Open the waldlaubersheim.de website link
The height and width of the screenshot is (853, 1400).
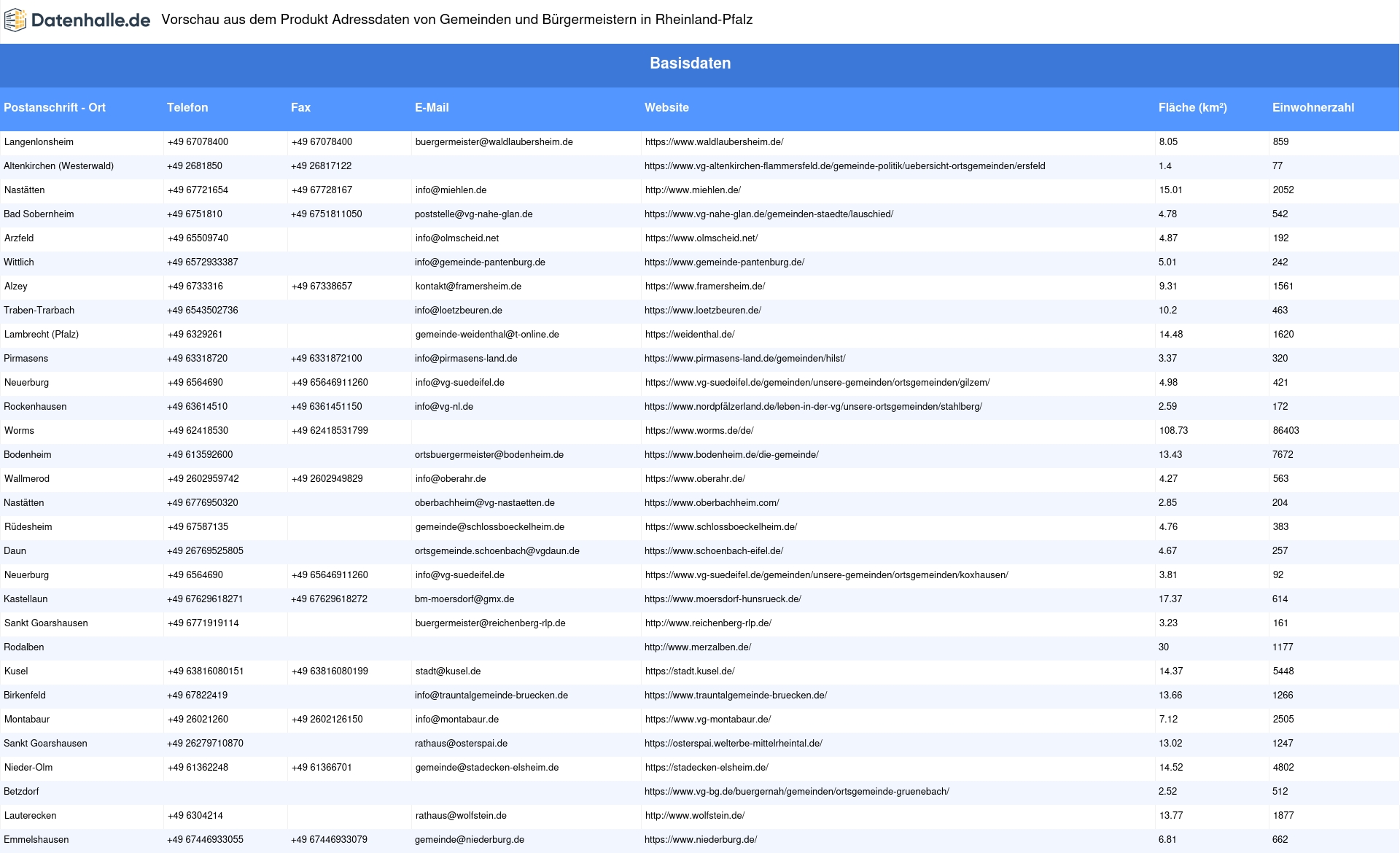point(714,142)
